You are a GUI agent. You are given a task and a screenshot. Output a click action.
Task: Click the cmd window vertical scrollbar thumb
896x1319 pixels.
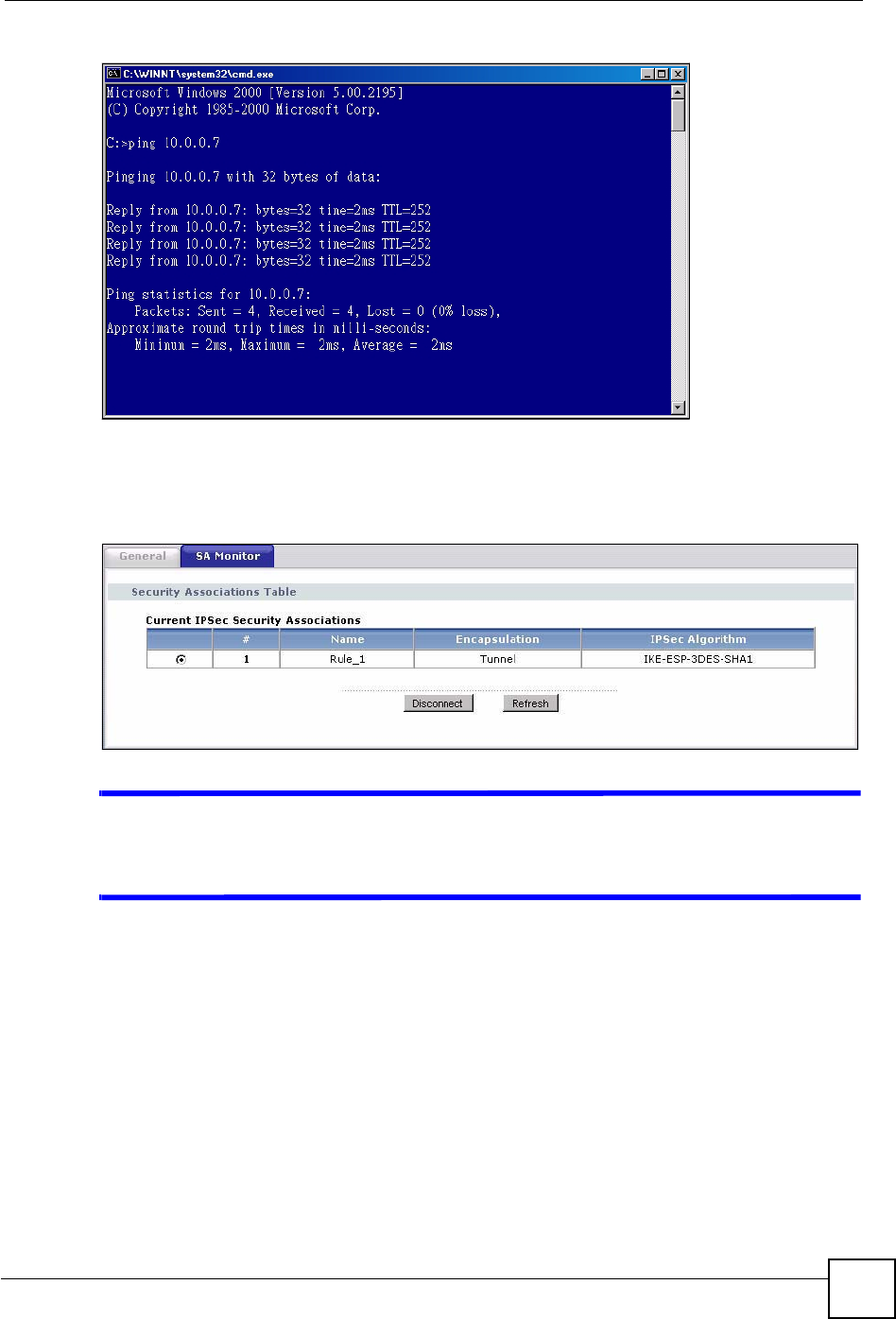click(x=678, y=115)
